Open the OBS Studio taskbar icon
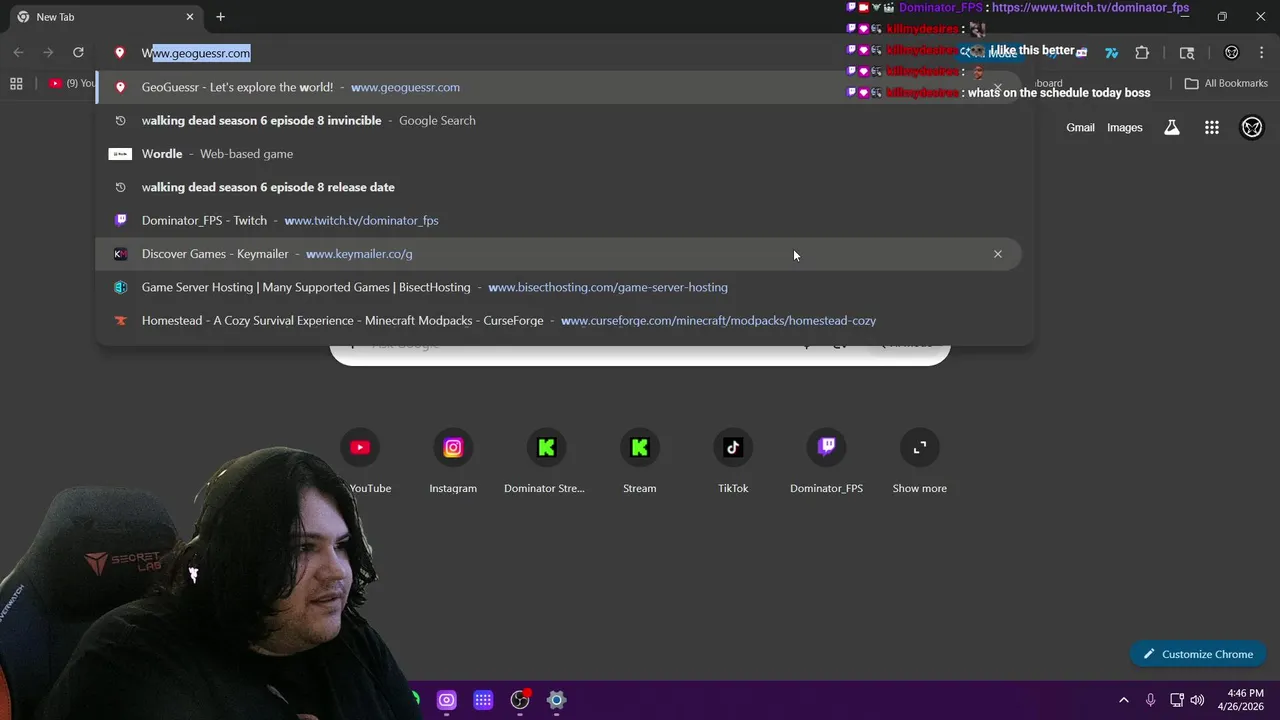1280x720 pixels. tap(520, 700)
